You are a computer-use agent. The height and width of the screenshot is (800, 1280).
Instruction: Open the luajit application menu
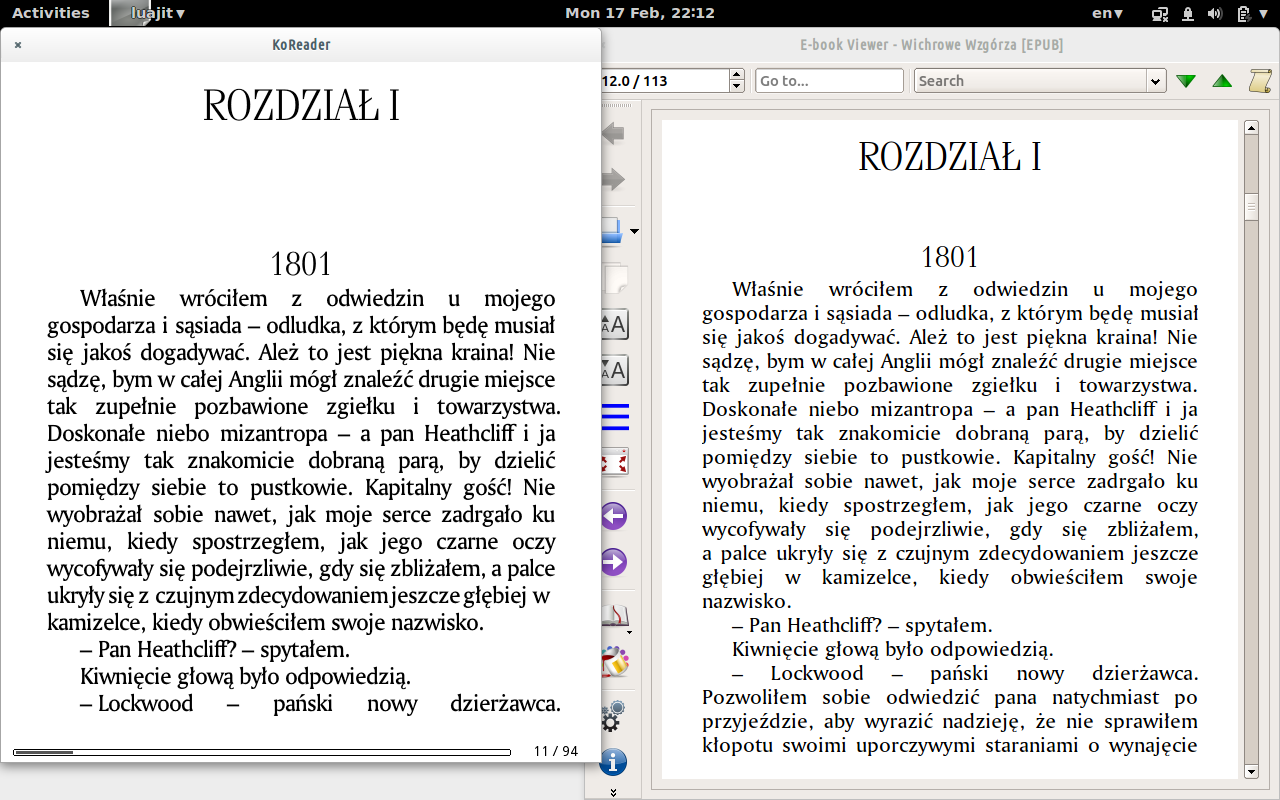(x=150, y=13)
